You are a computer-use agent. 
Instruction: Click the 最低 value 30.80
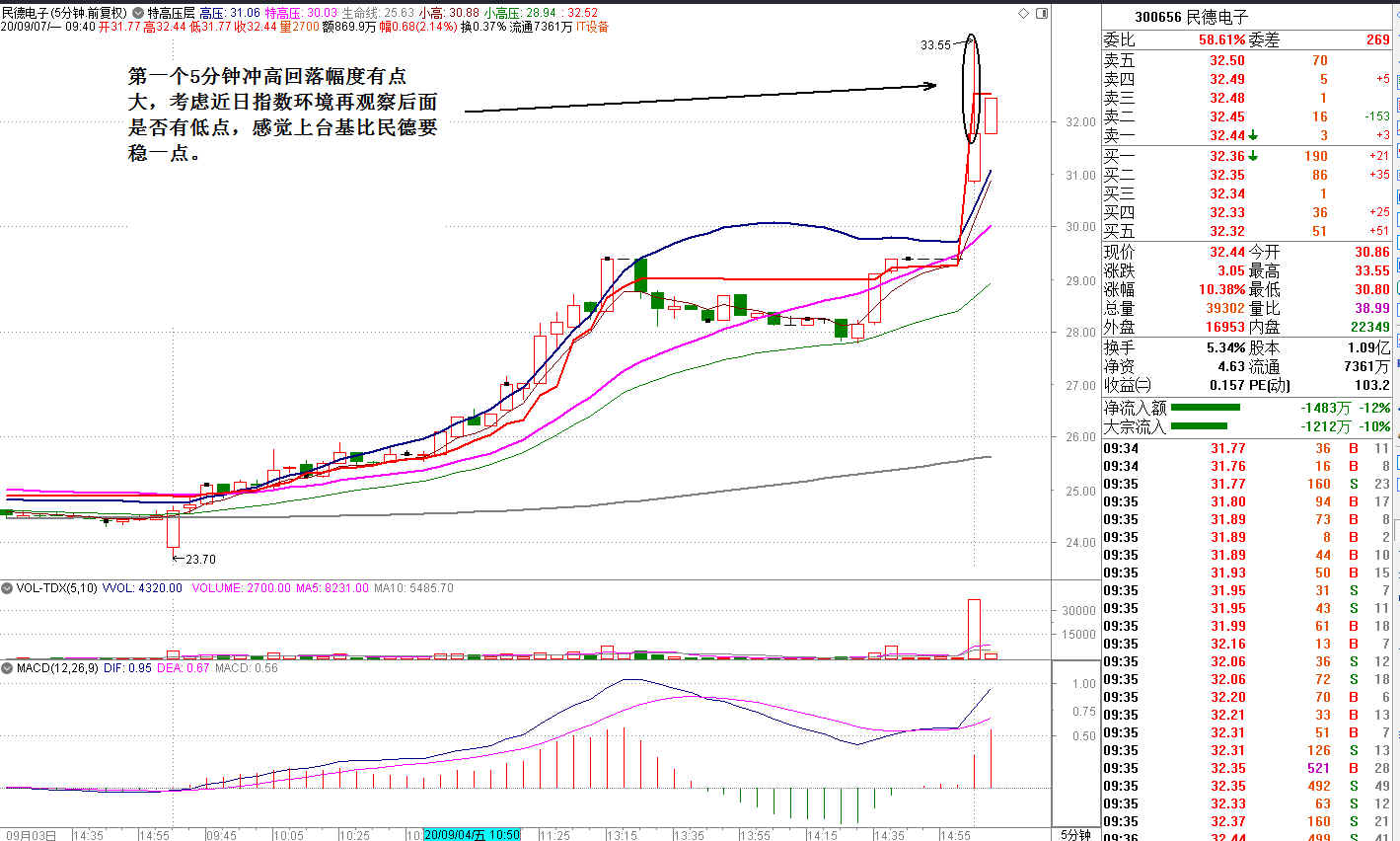1372,289
